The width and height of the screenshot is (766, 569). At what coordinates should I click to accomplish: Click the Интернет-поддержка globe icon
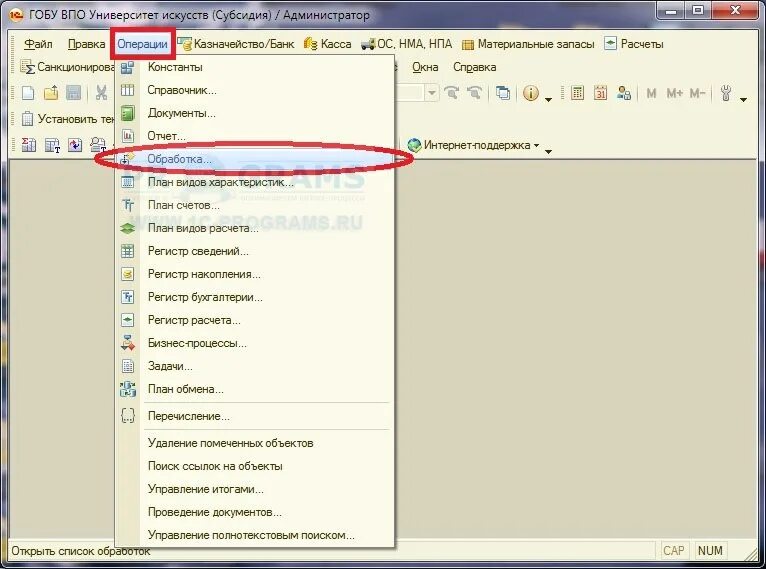click(x=414, y=145)
